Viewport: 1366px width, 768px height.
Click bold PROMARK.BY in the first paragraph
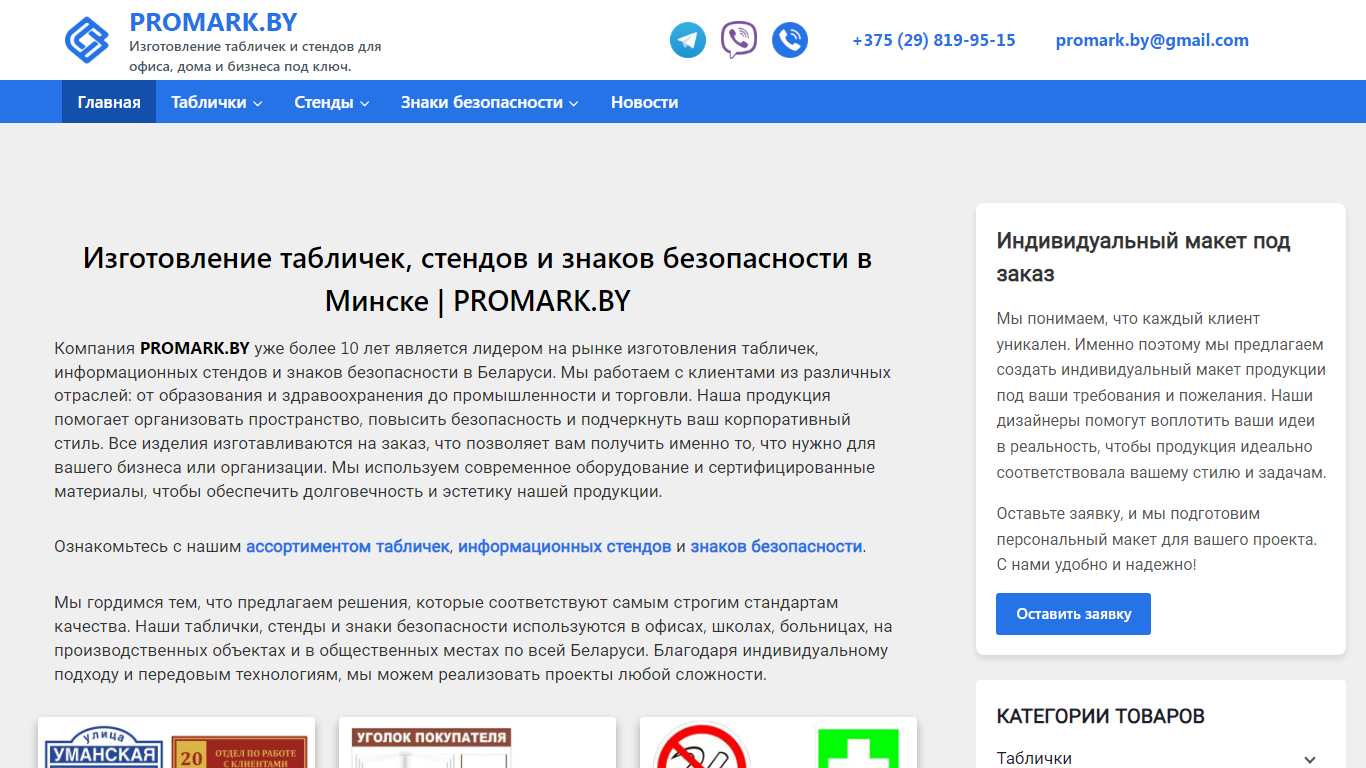(195, 348)
